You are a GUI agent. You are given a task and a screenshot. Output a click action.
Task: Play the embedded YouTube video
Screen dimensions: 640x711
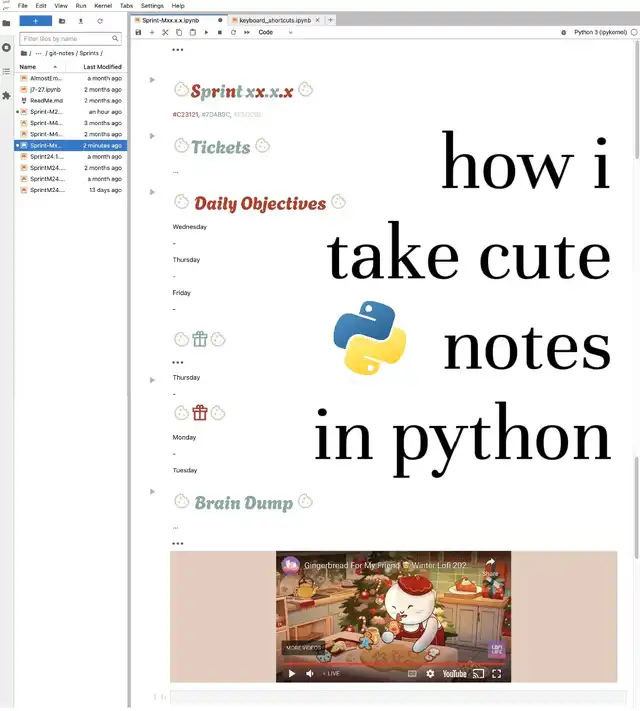[x=291, y=673]
